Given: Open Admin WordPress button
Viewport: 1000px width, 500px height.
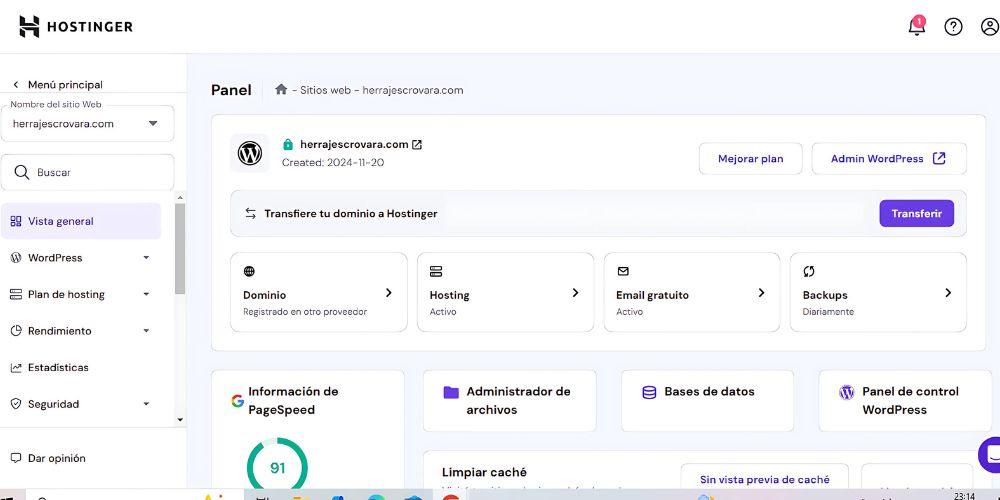Looking at the screenshot, I should [888, 159].
